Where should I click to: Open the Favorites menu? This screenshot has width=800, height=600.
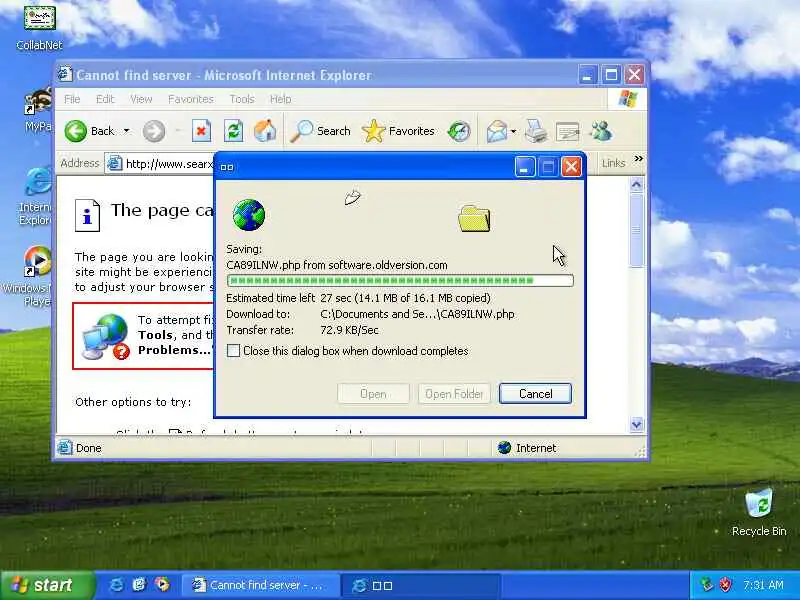pos(191,99)
